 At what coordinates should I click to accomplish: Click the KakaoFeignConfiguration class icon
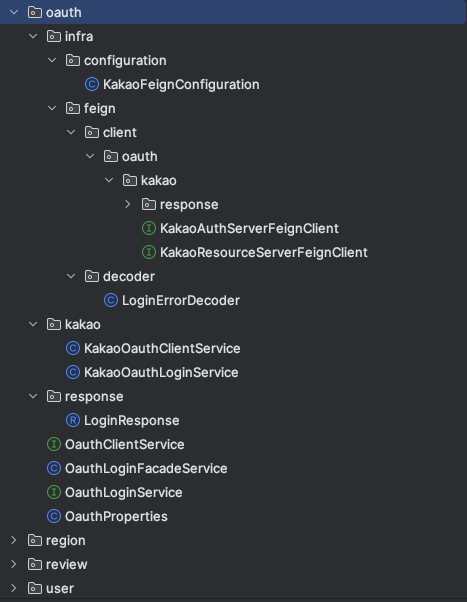click(92, 84)
